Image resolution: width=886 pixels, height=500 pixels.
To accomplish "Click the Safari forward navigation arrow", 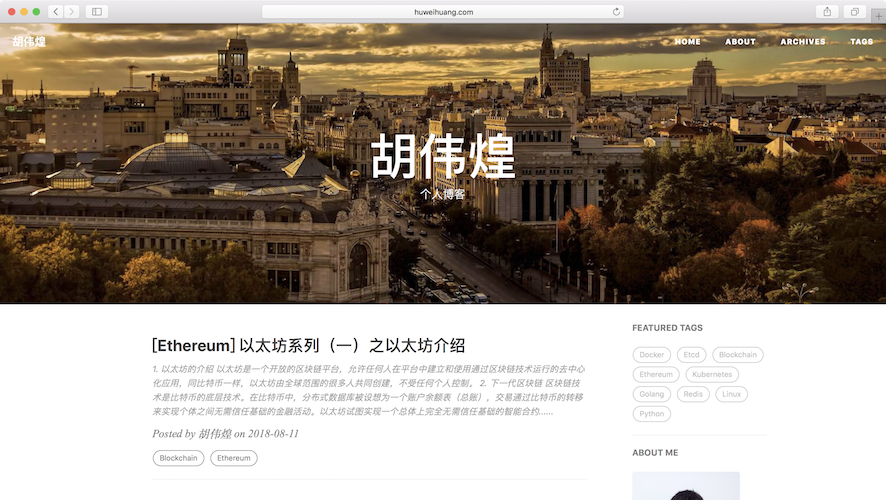I will point(71,12).
